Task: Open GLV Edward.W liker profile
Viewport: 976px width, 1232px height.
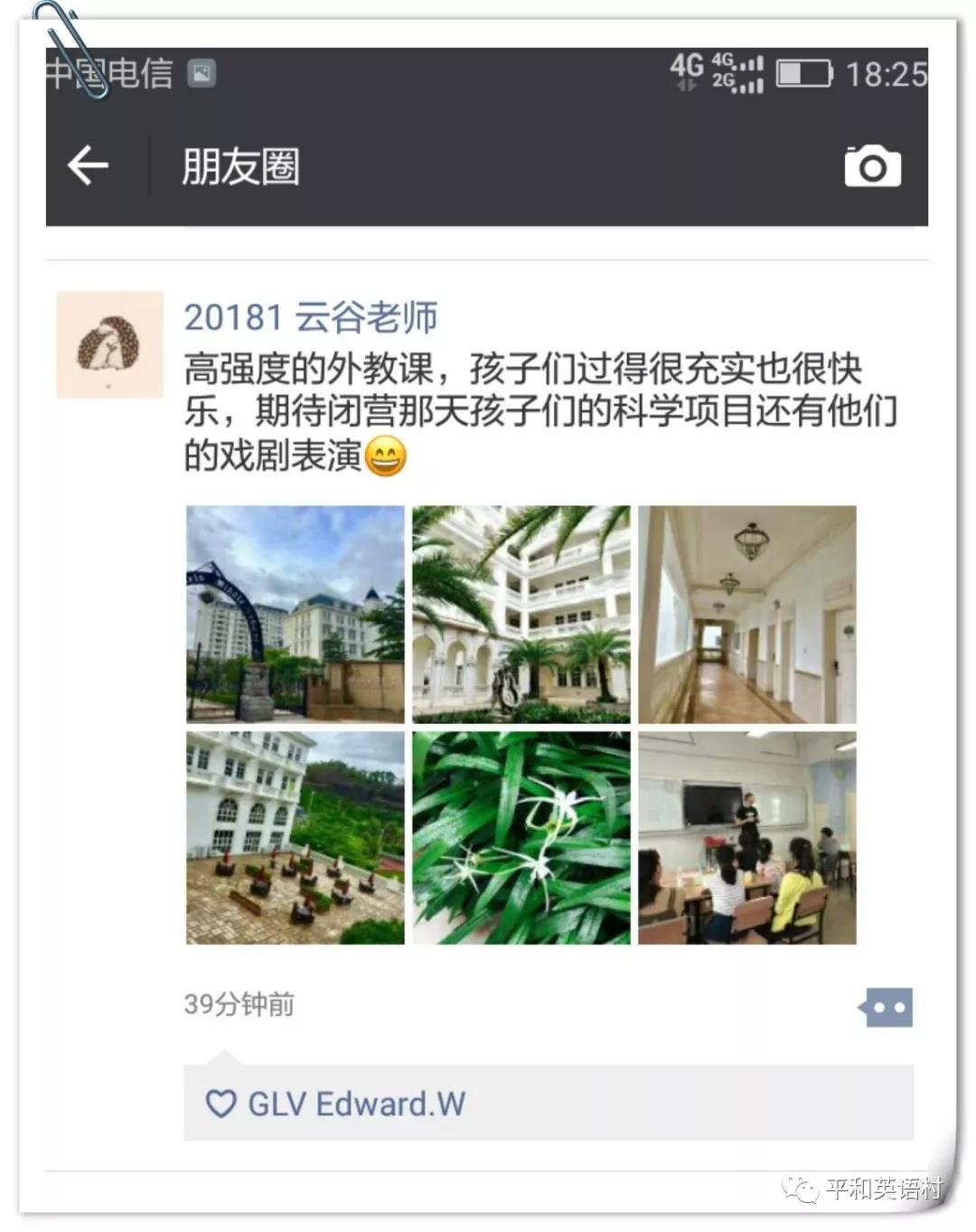Action: click(356, 1104)
